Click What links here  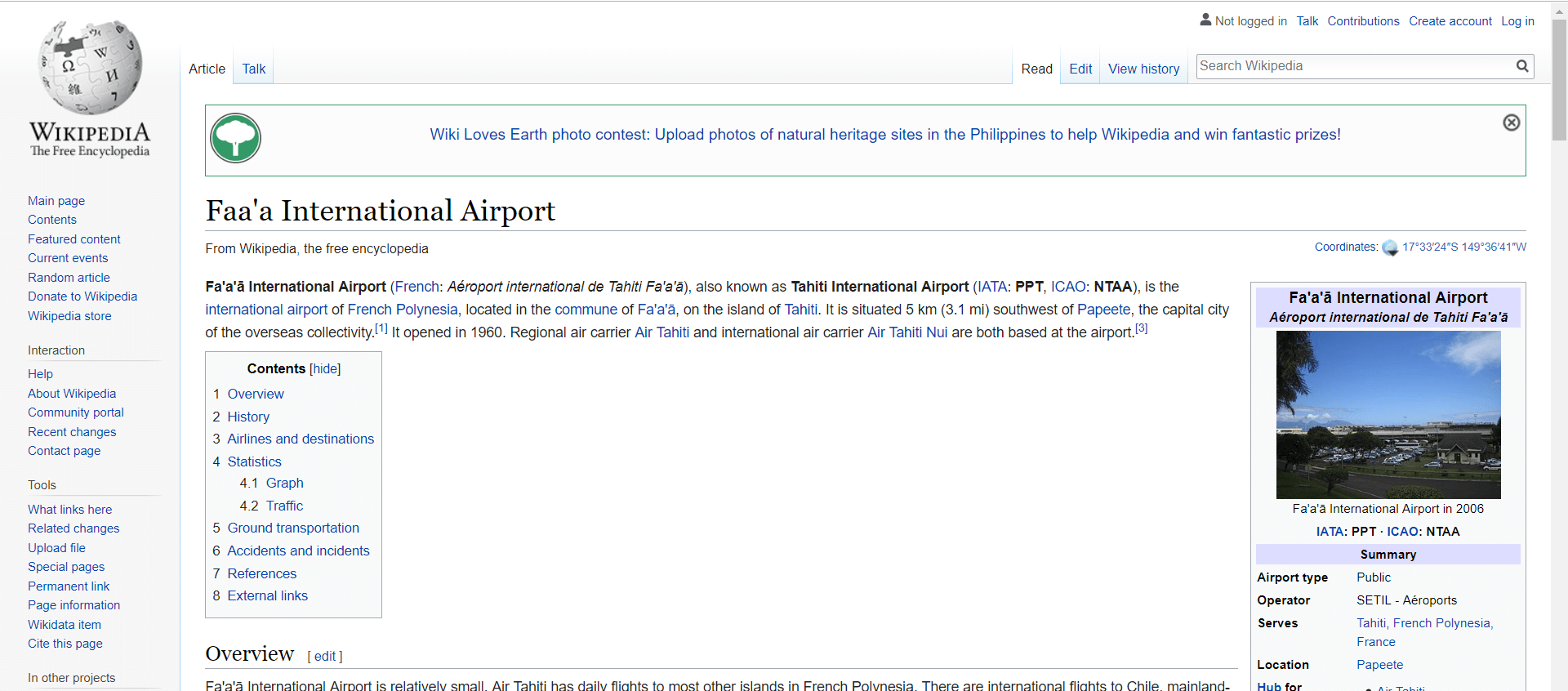click(x=69, y=510)
